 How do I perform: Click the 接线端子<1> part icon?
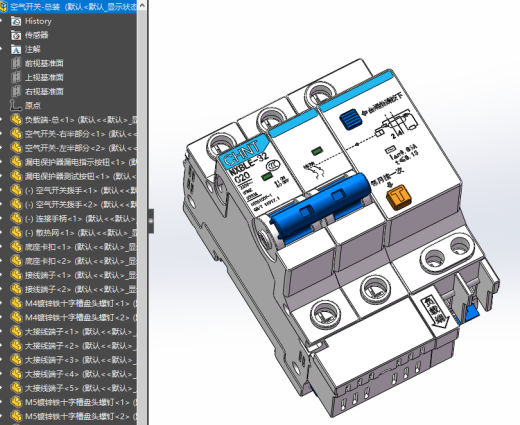coord(16,275)
